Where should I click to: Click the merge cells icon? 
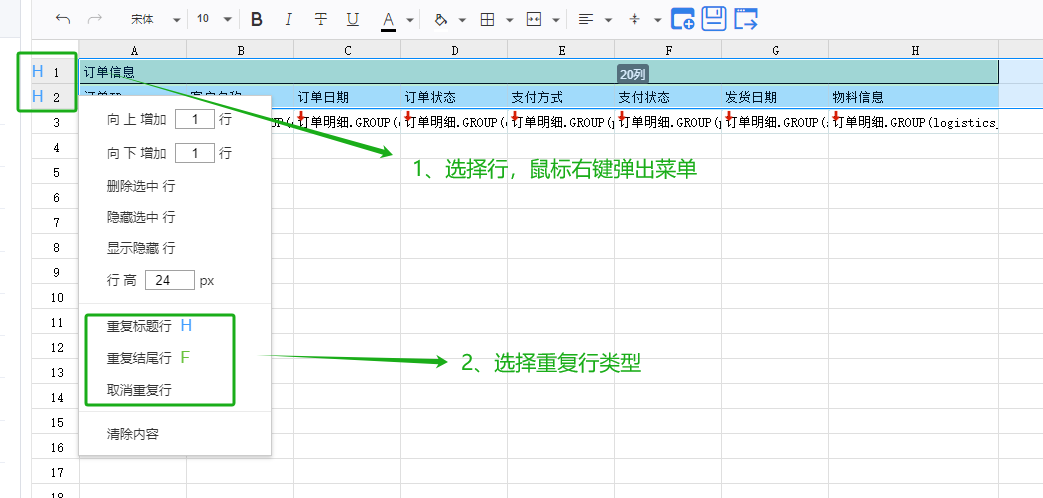point(533,19)
